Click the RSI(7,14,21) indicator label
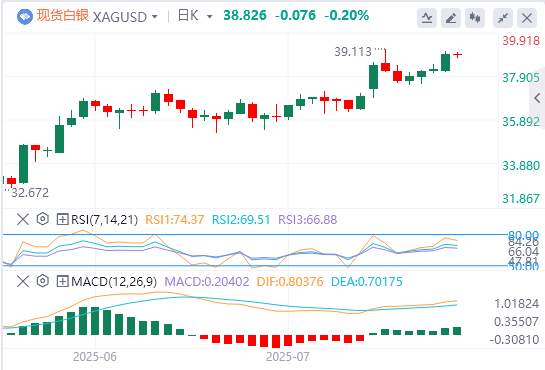The image size is (545, 370). click(x=104, y=220)
